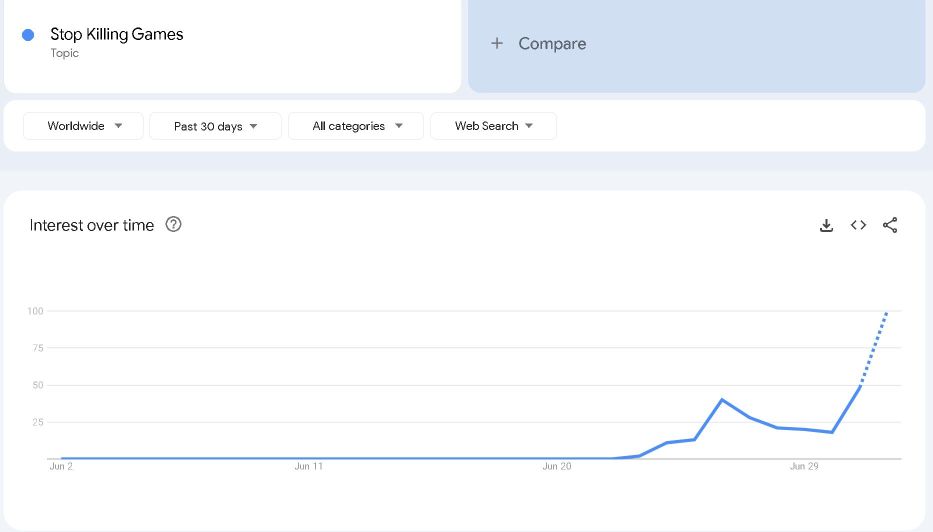Edit the Stop Killing Games search term
The image size is (933, 532).
click(117, 35)
